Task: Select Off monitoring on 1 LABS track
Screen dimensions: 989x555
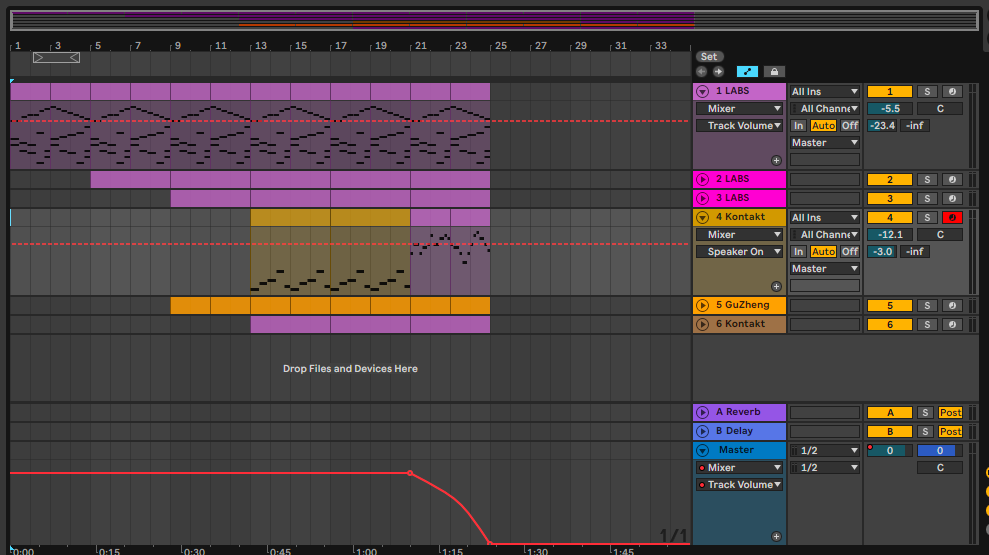Action: [x=849, y=126]
